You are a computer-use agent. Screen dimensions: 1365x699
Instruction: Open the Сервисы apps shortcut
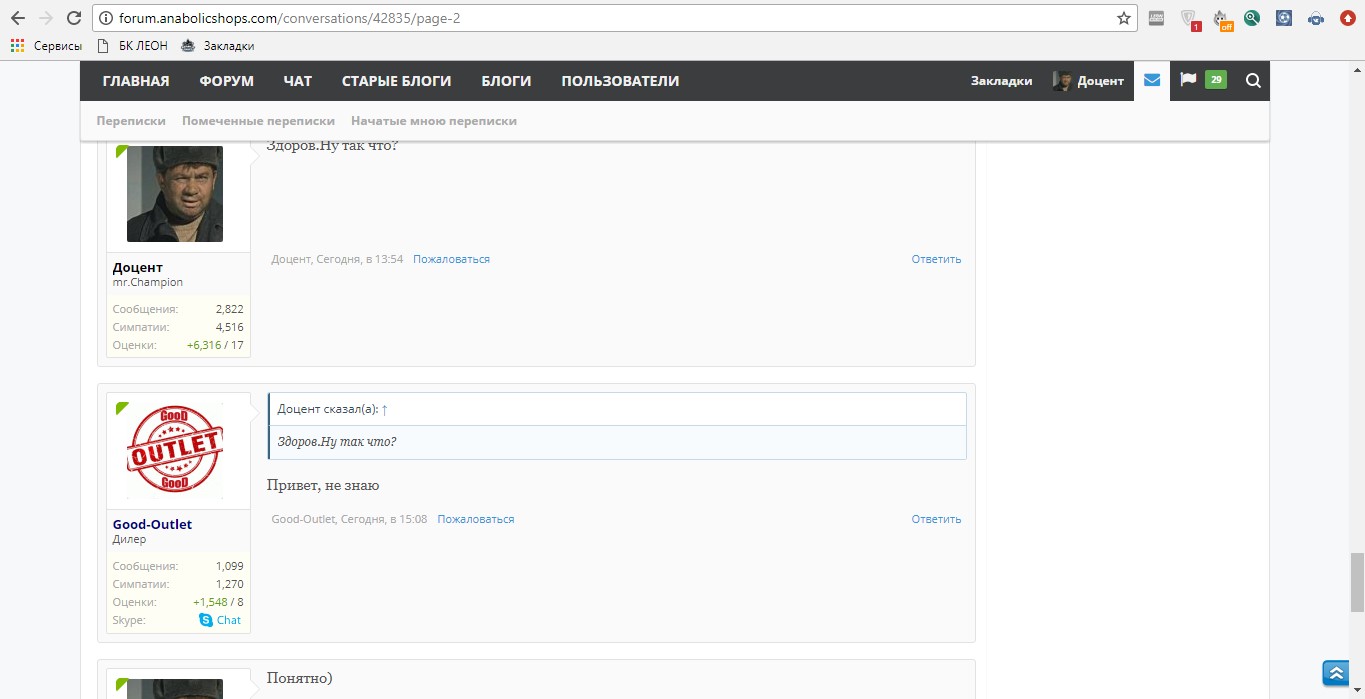46,45
